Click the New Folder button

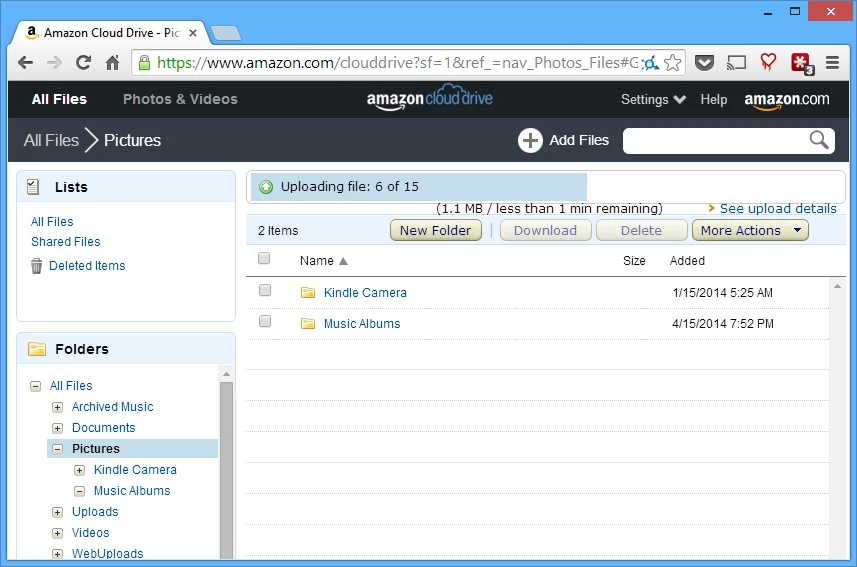tap(436, 230)
